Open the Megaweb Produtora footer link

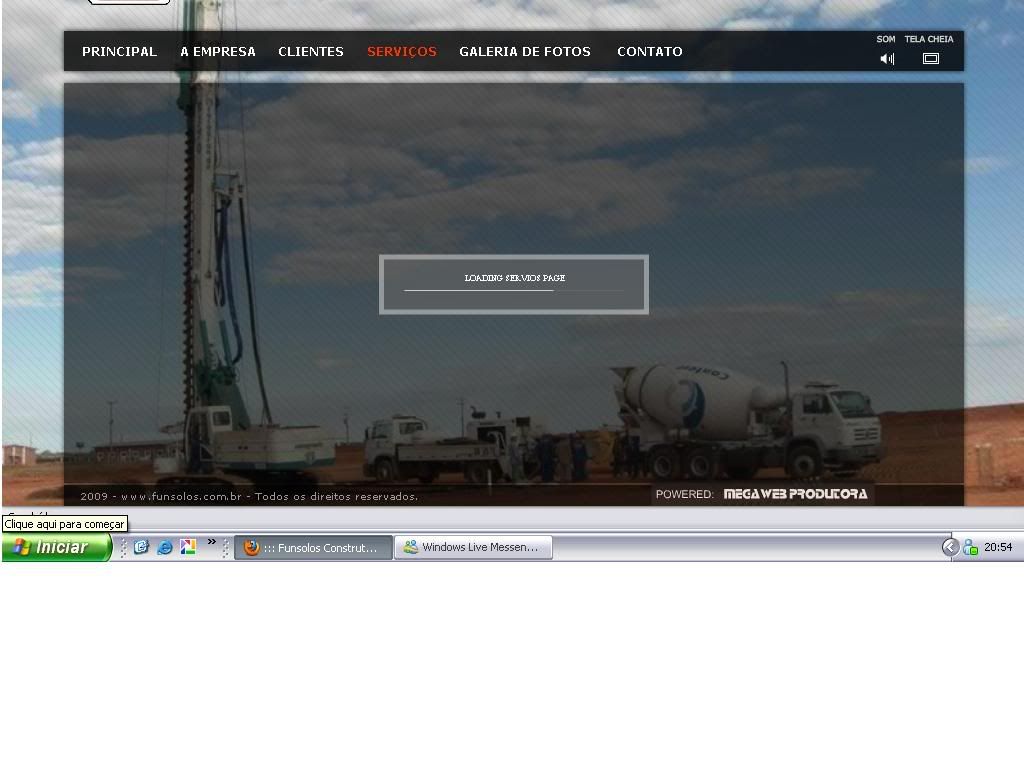pyautogui.click(x=795, y=494)
